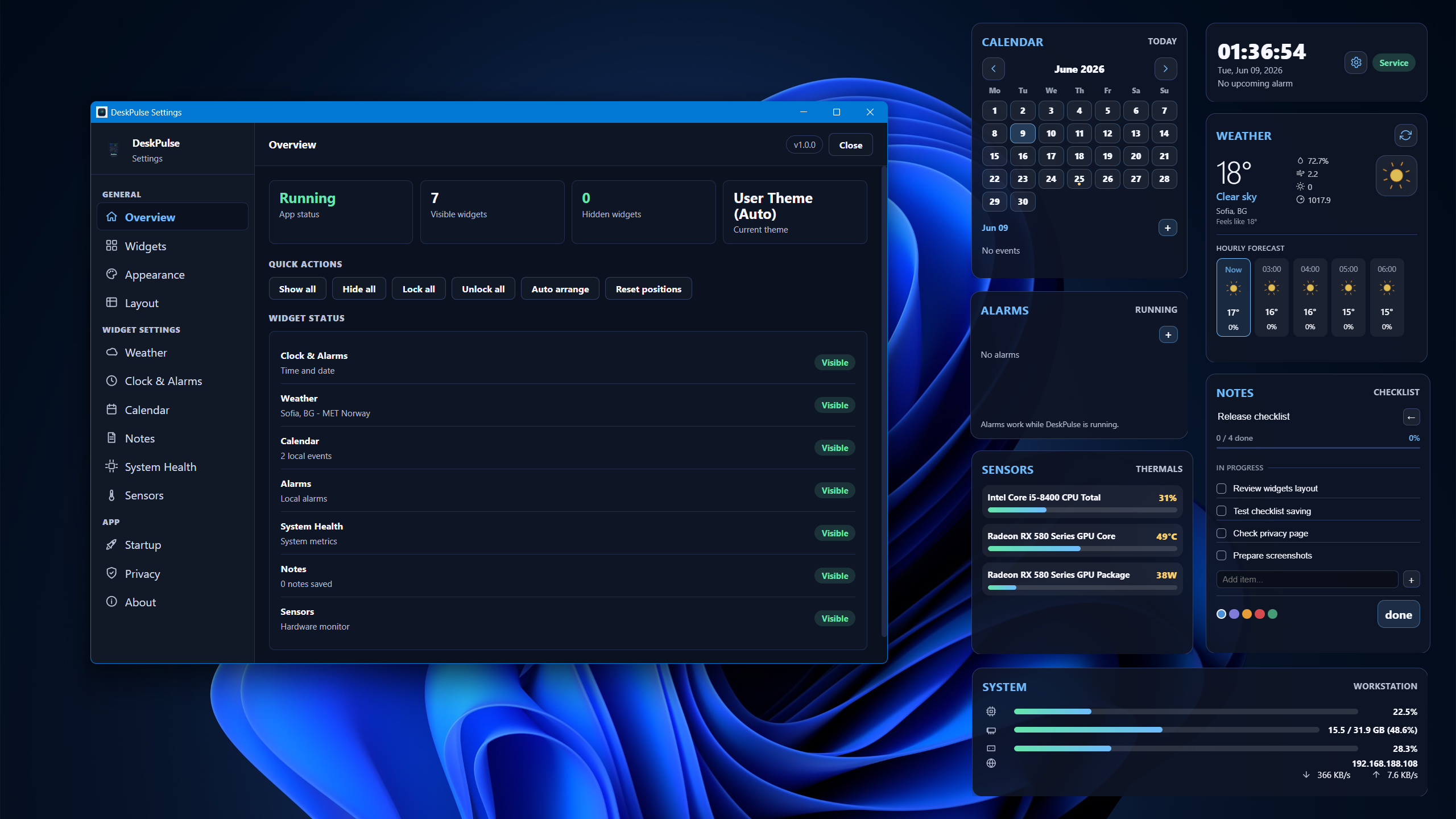Click the sun icon in weather widget

pos(1396,176)
